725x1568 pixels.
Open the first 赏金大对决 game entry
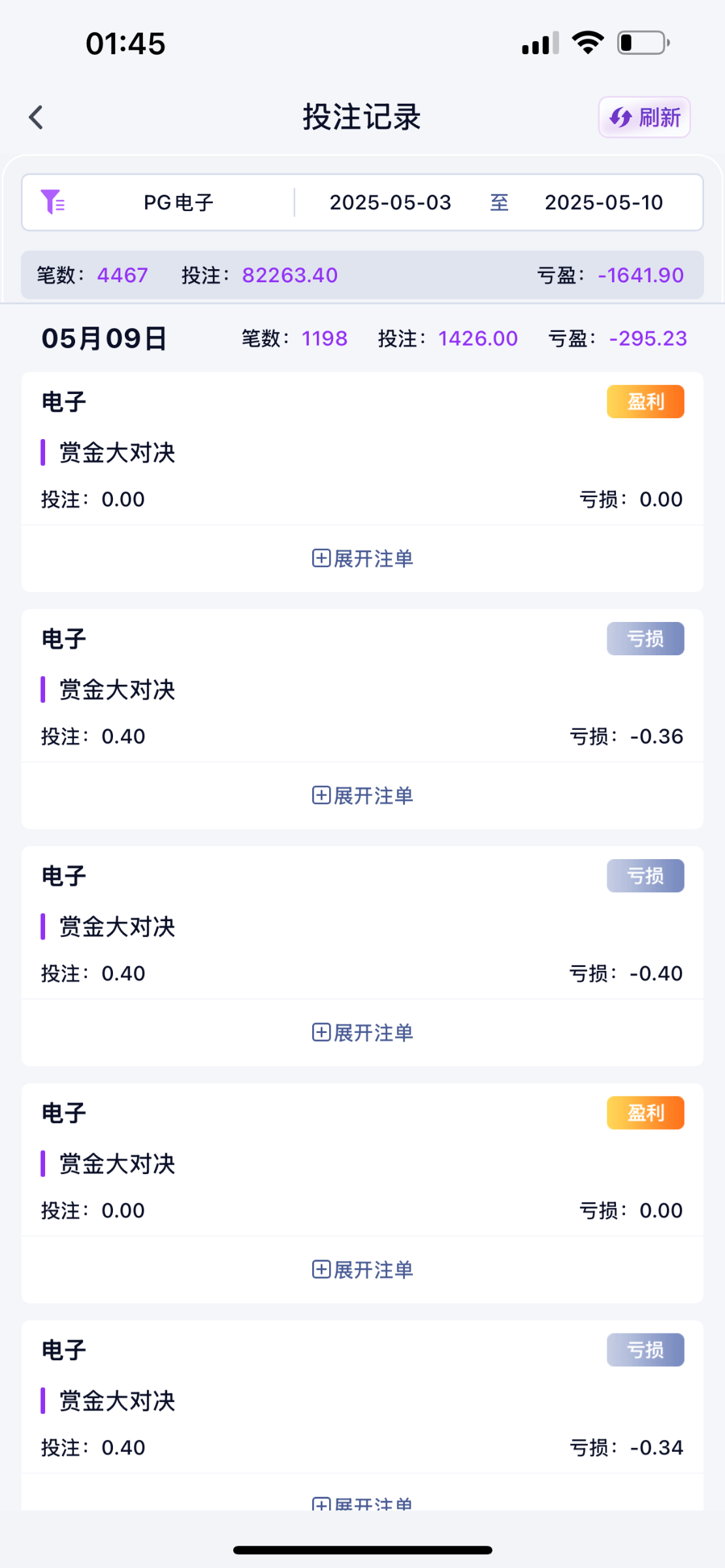118,453
